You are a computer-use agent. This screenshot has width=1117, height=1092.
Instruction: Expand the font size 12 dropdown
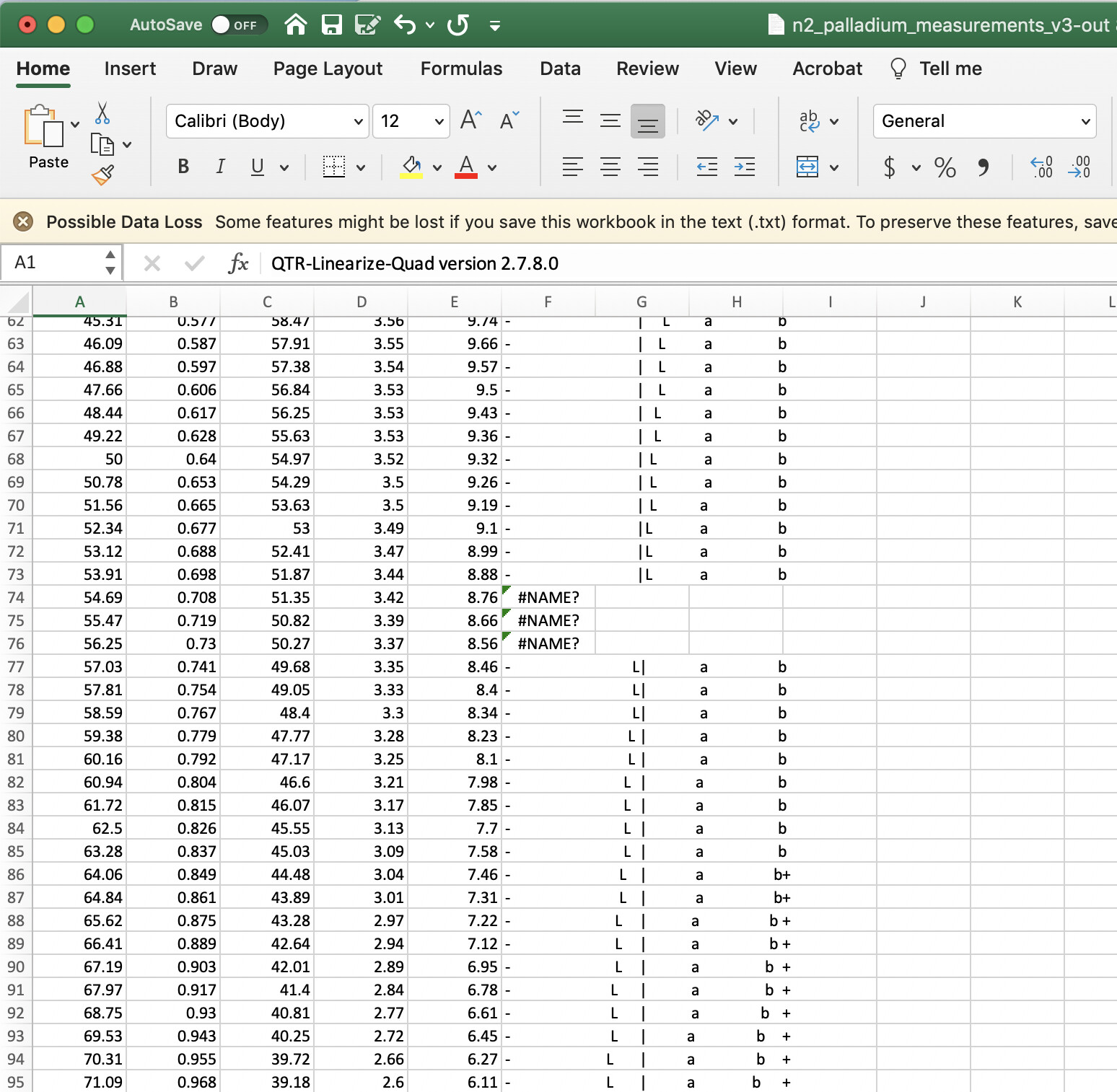(439, 121)
